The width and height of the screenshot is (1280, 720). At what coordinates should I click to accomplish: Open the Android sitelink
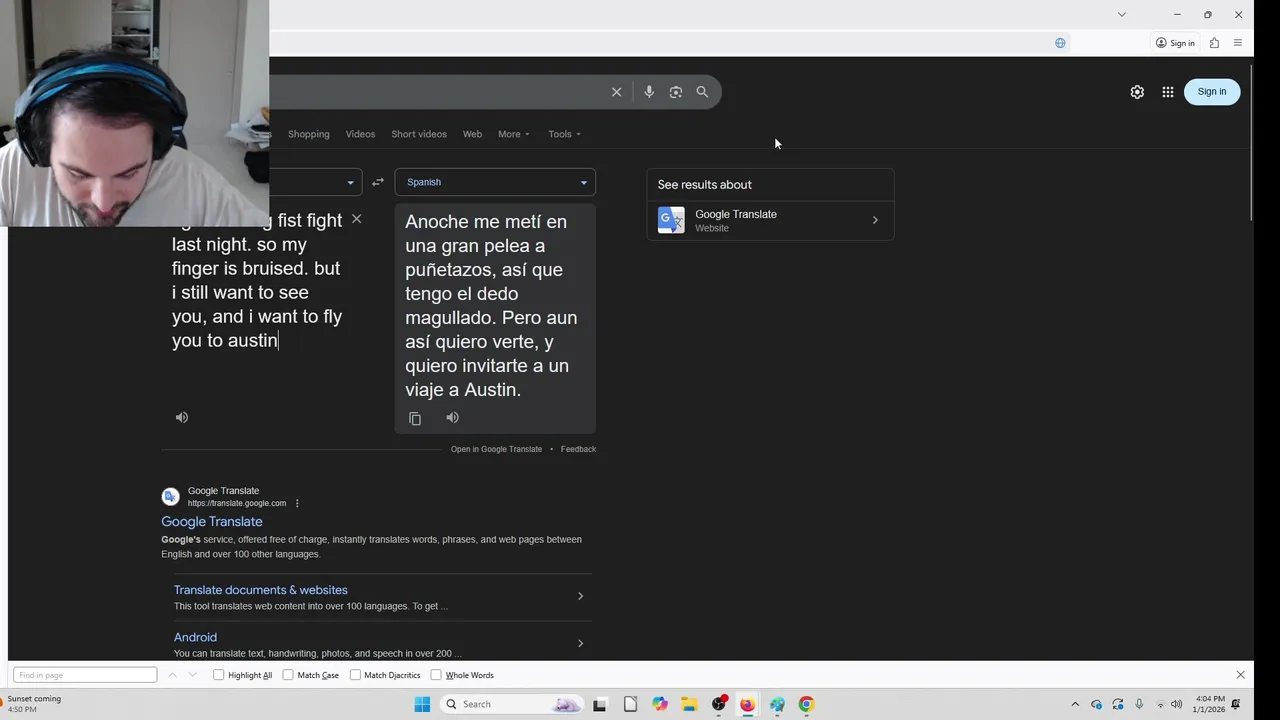tap(195, 637)
